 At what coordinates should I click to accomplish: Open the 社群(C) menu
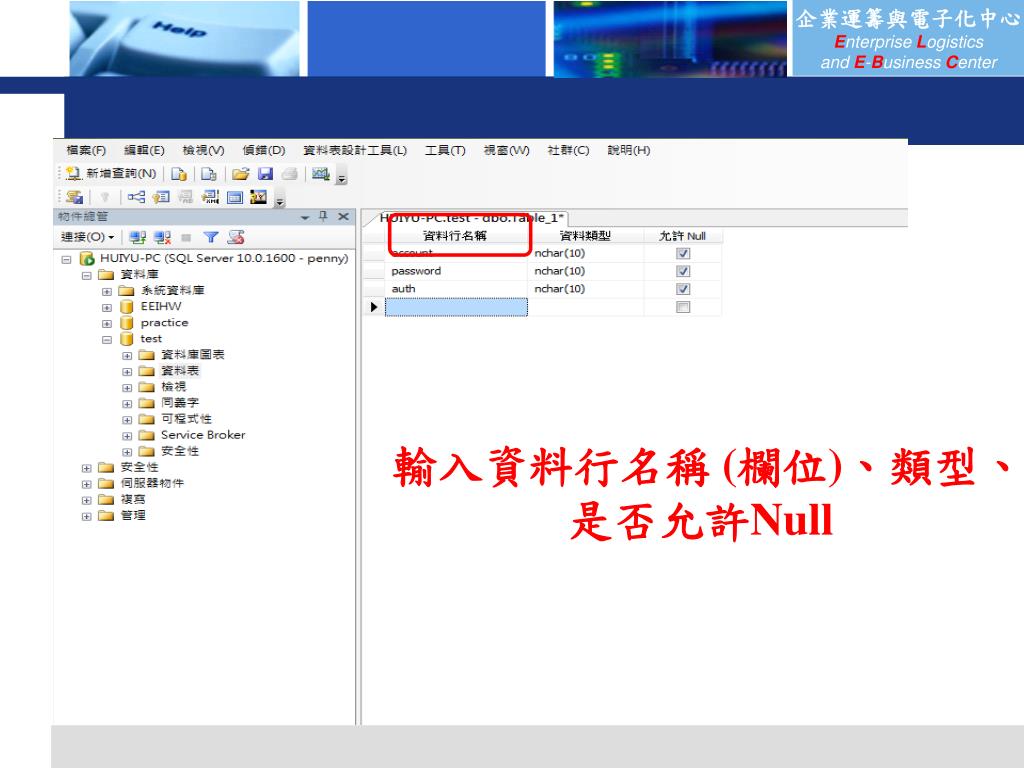(x=568, y=150)
